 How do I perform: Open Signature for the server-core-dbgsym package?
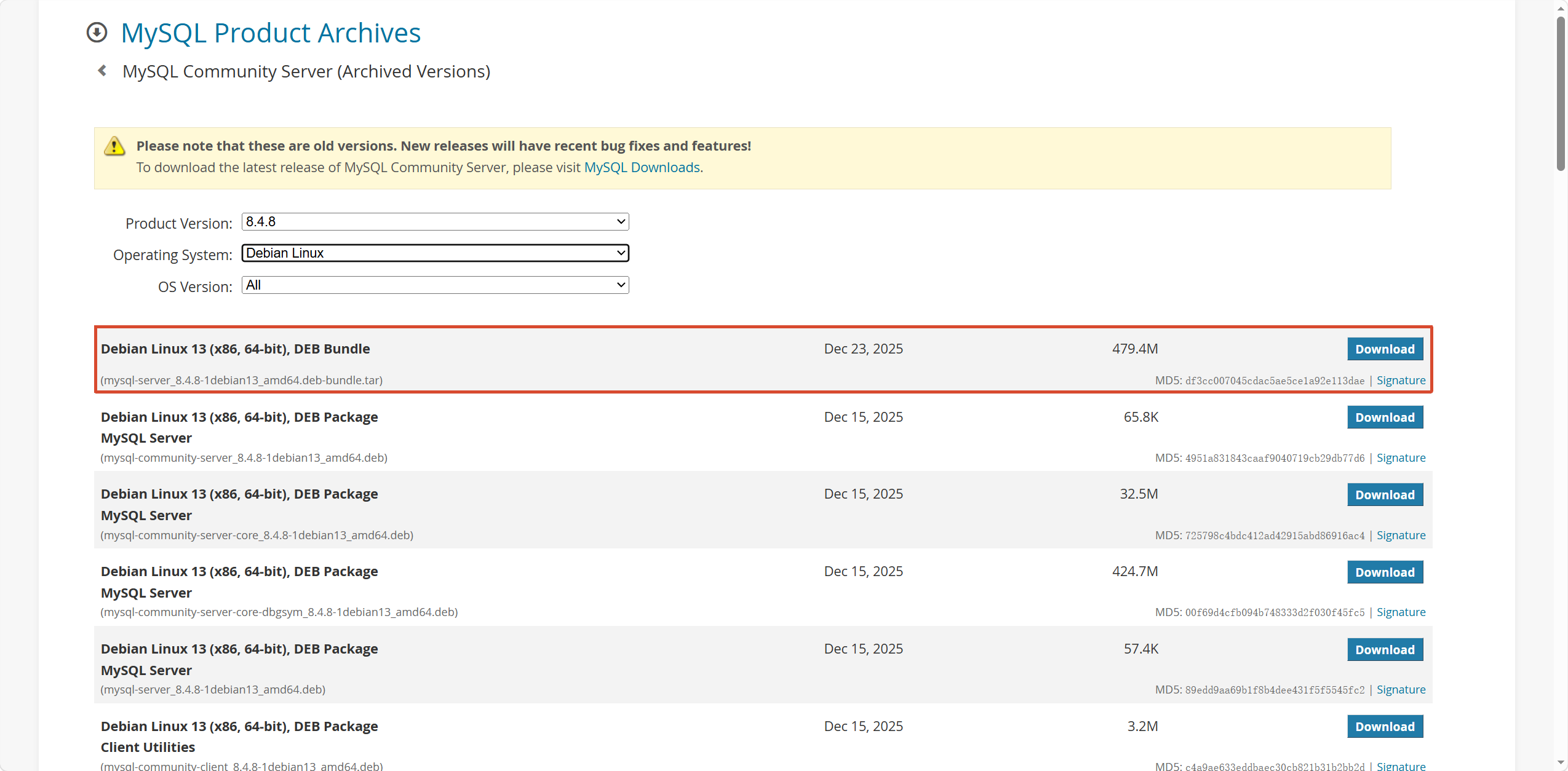[x=1400, y=612]
